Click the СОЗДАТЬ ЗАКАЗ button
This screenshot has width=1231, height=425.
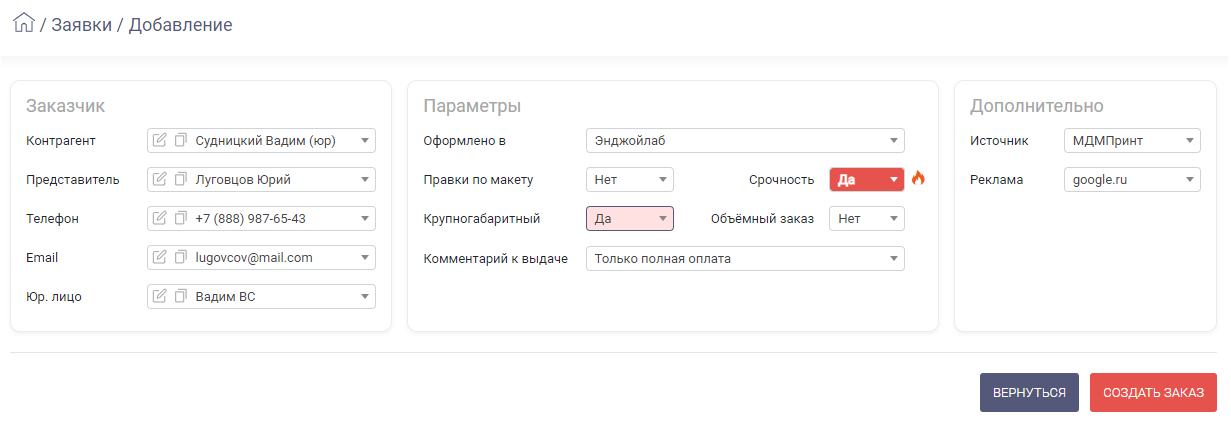click(x=1153, y=393)
